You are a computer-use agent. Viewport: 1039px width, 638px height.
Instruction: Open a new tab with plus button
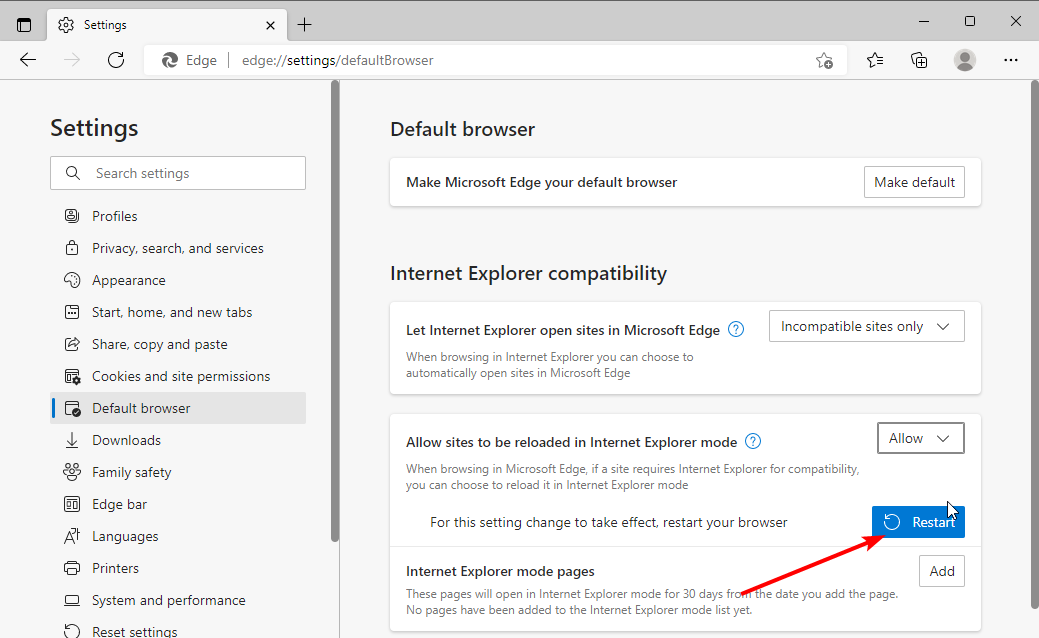click(x=304, y=25)
